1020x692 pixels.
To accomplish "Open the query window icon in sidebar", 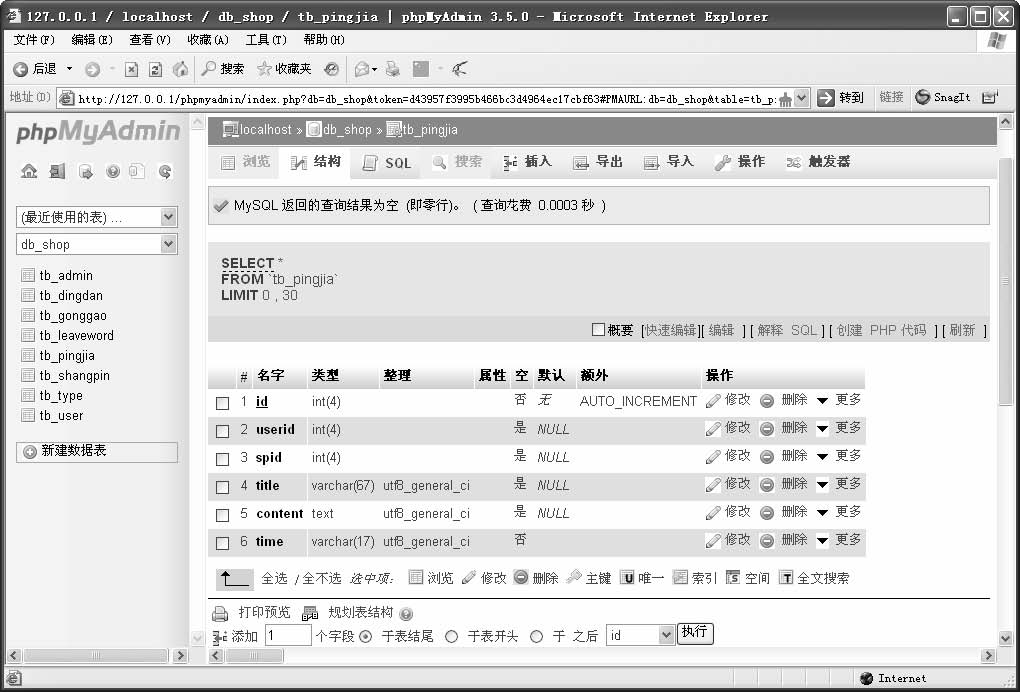I will (85, 171).
